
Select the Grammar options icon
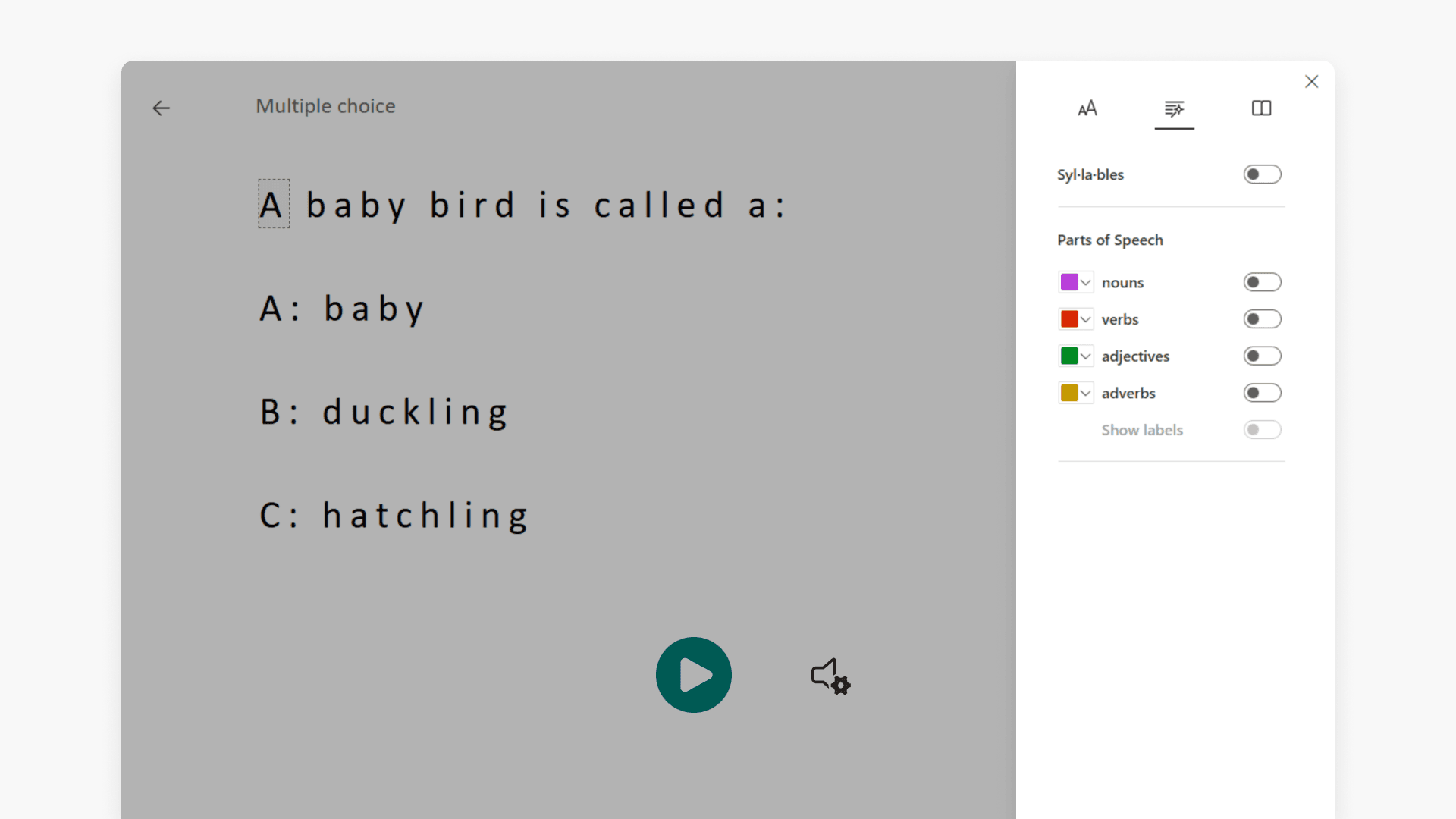click(x=1174, y=109)
